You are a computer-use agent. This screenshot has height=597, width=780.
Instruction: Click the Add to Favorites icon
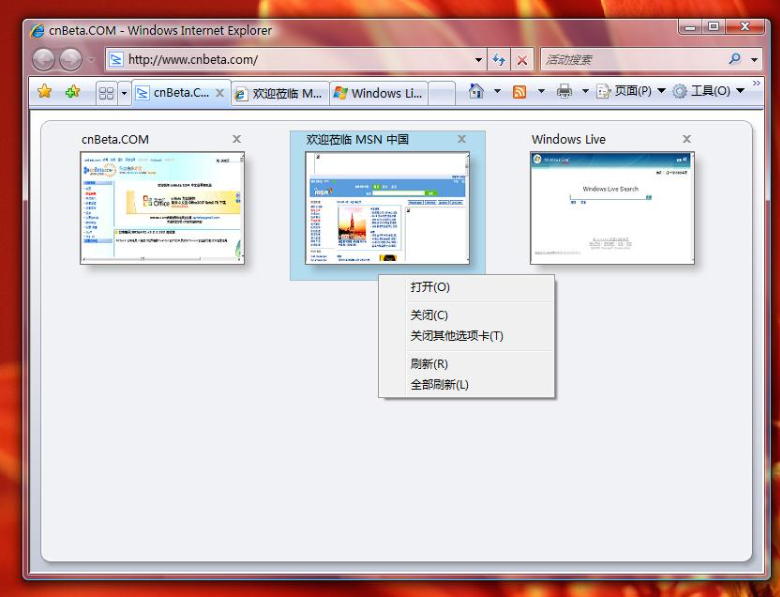tap(73, 92)
